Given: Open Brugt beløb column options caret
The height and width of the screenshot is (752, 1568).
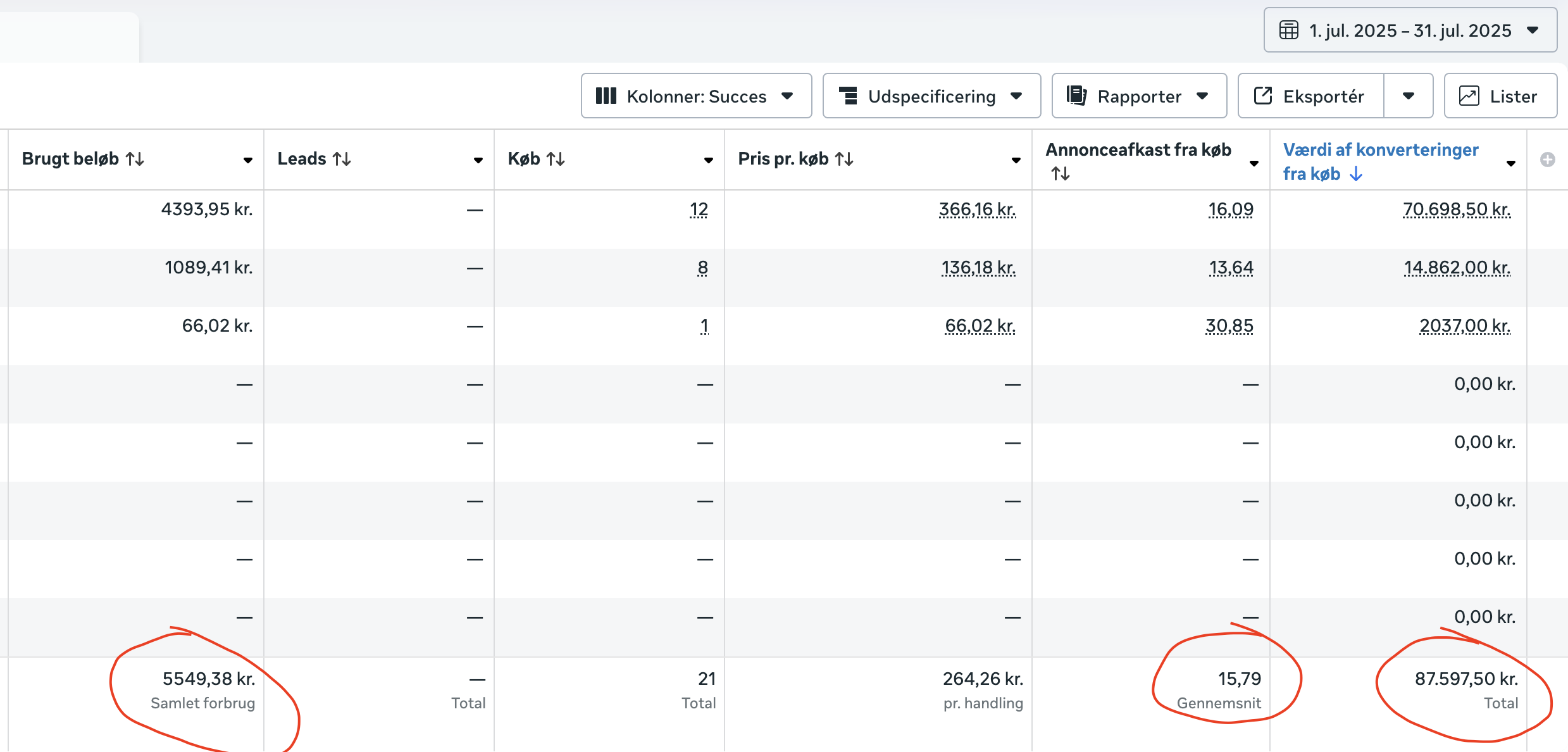Looking at the screenshot, I should tap(248, 160).
